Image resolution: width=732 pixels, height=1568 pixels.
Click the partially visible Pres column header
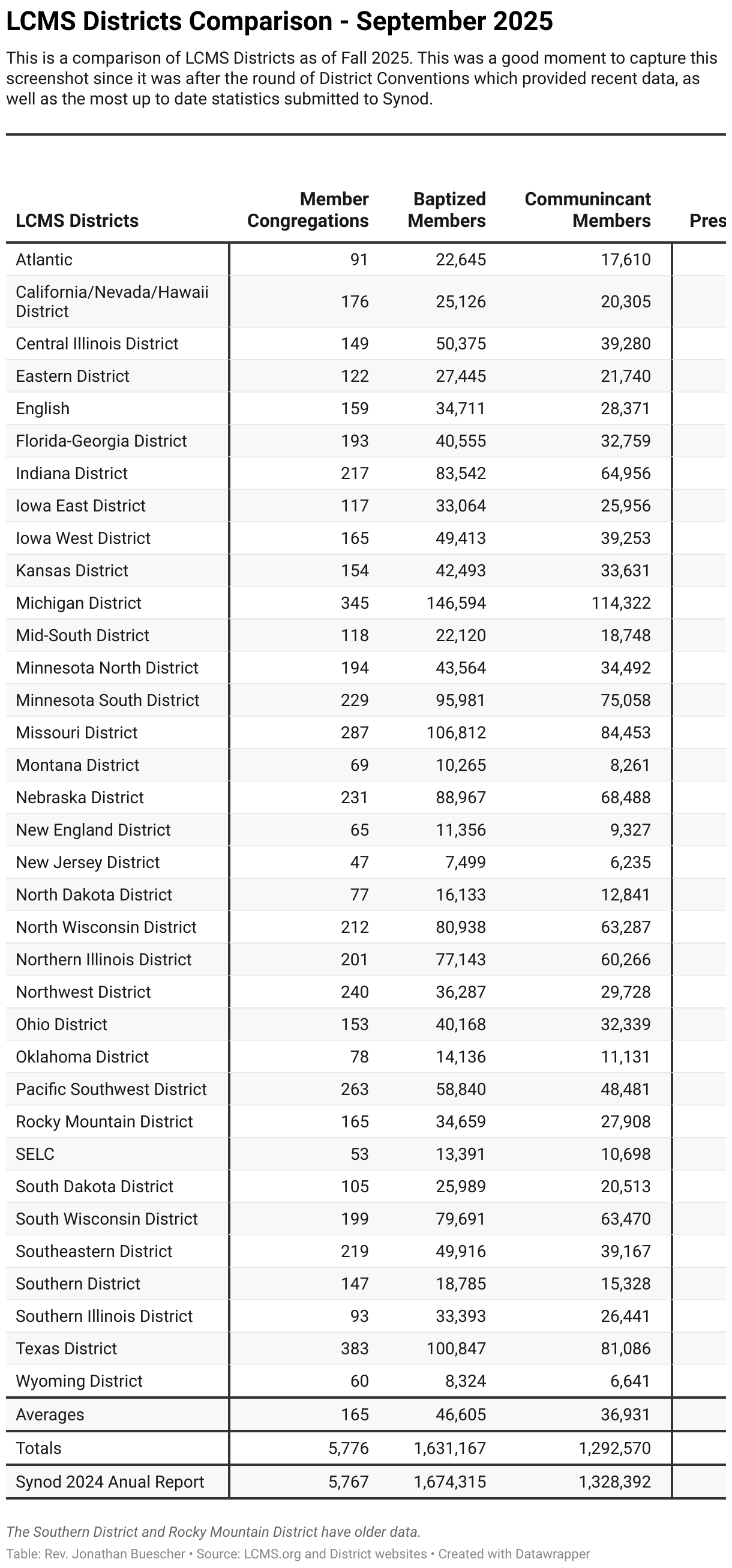[707, 220]
